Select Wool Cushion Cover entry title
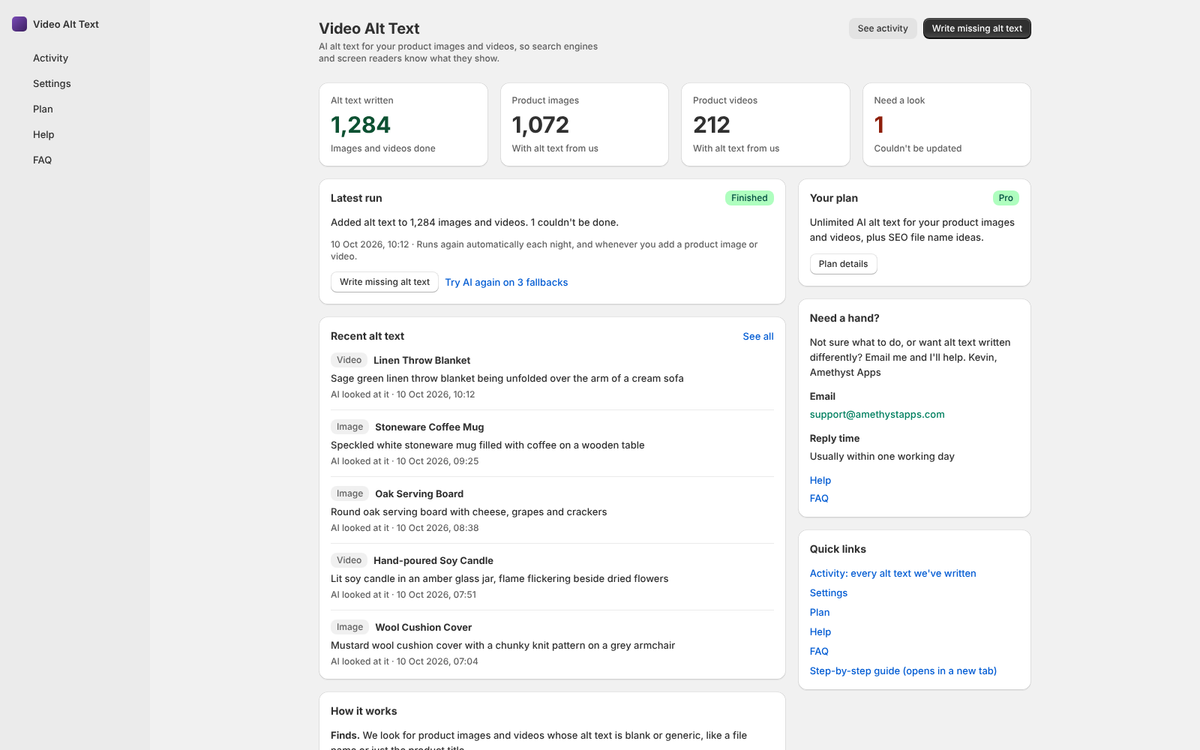This screenshot has width=1200, height=750. coord(423,628)
